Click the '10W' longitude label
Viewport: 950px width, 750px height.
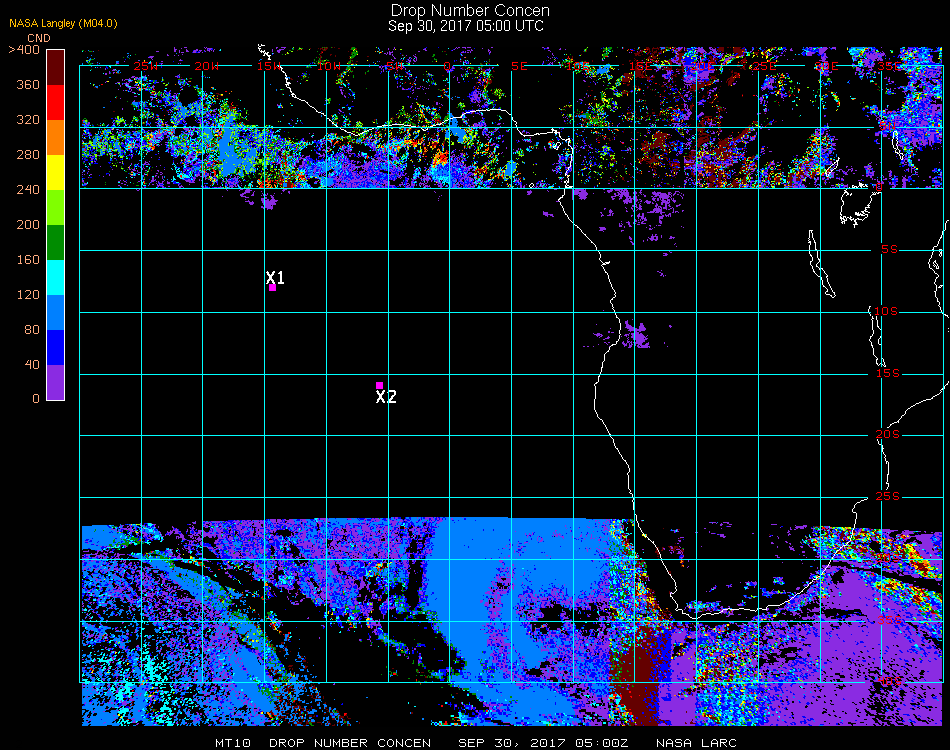(x=329, y=66)
